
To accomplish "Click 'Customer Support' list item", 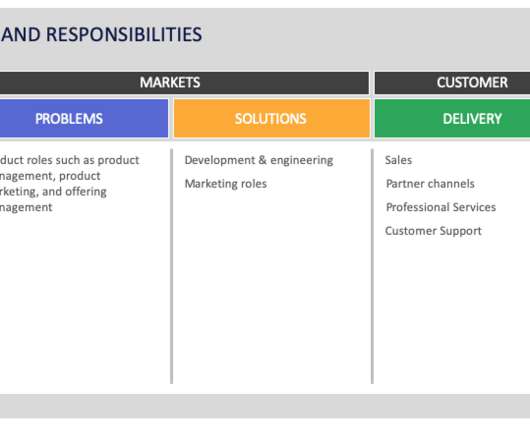I will (x=433, y=231).
